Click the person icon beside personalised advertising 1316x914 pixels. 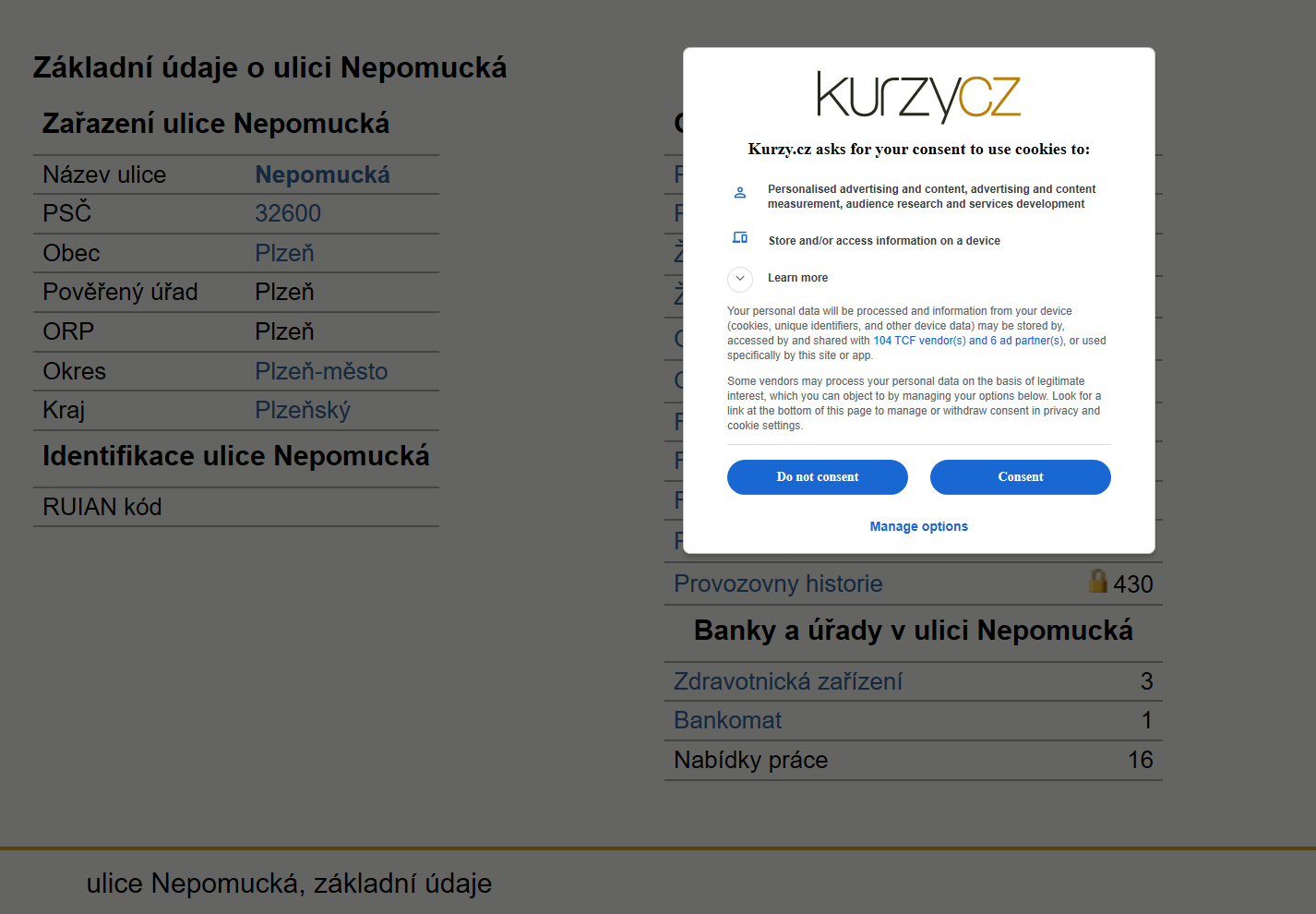739,193
